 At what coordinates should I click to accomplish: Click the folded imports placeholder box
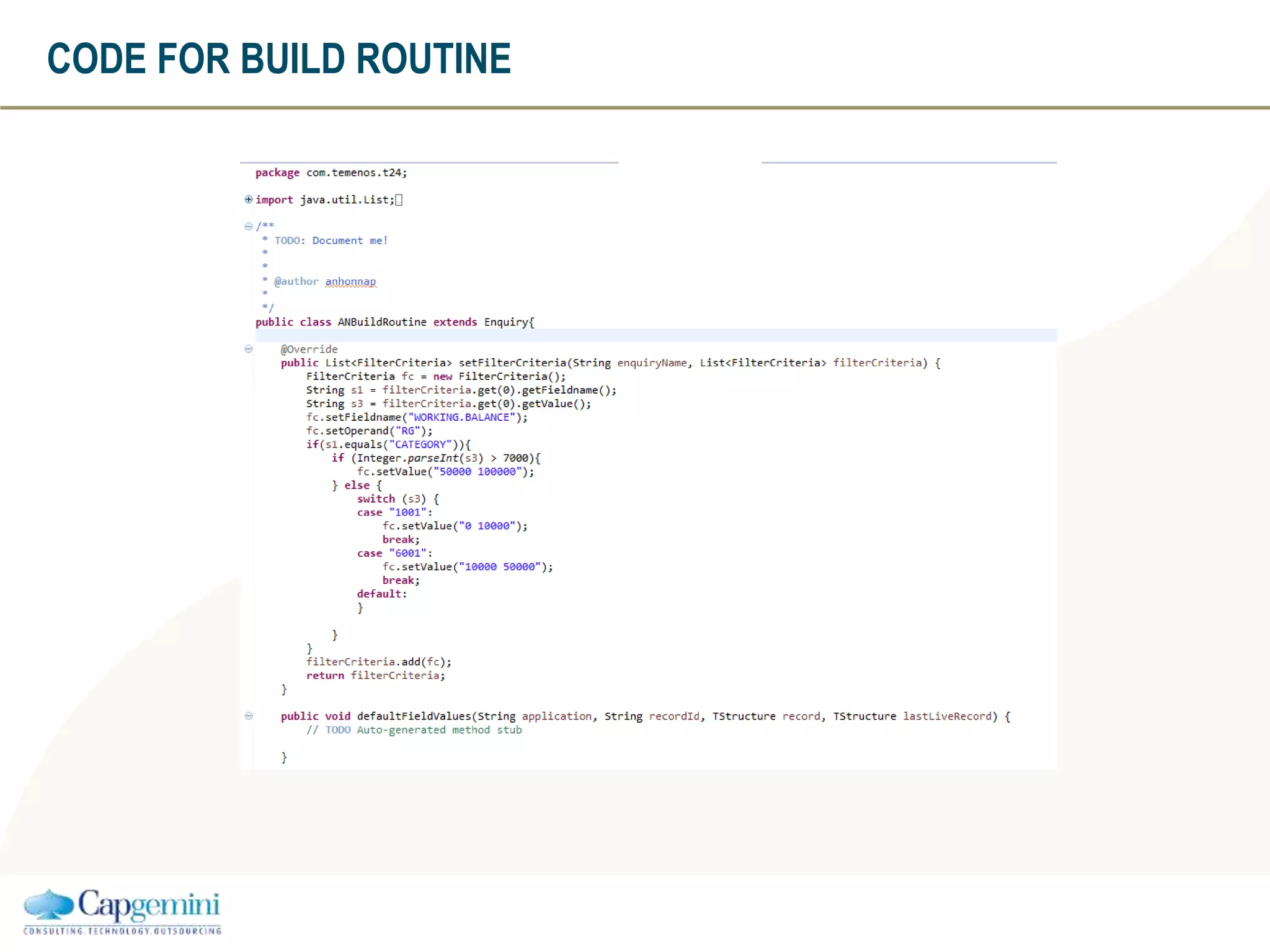(x=399, y=200)
